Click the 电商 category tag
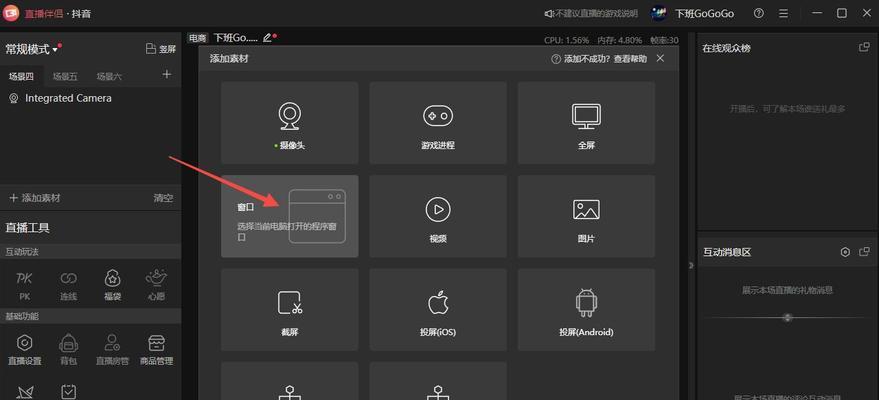Viewport: 879px width, 400px height. (197, 38)
